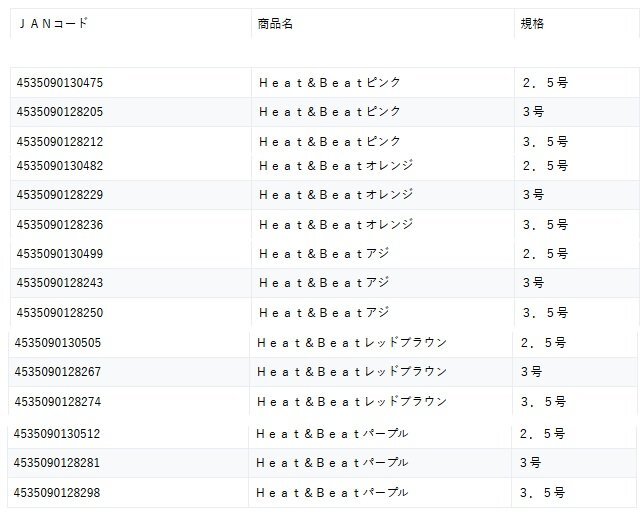Click 3号 size in row 4535090128267
The height and width of the screenshot is (519, 644).
(531, 372)
